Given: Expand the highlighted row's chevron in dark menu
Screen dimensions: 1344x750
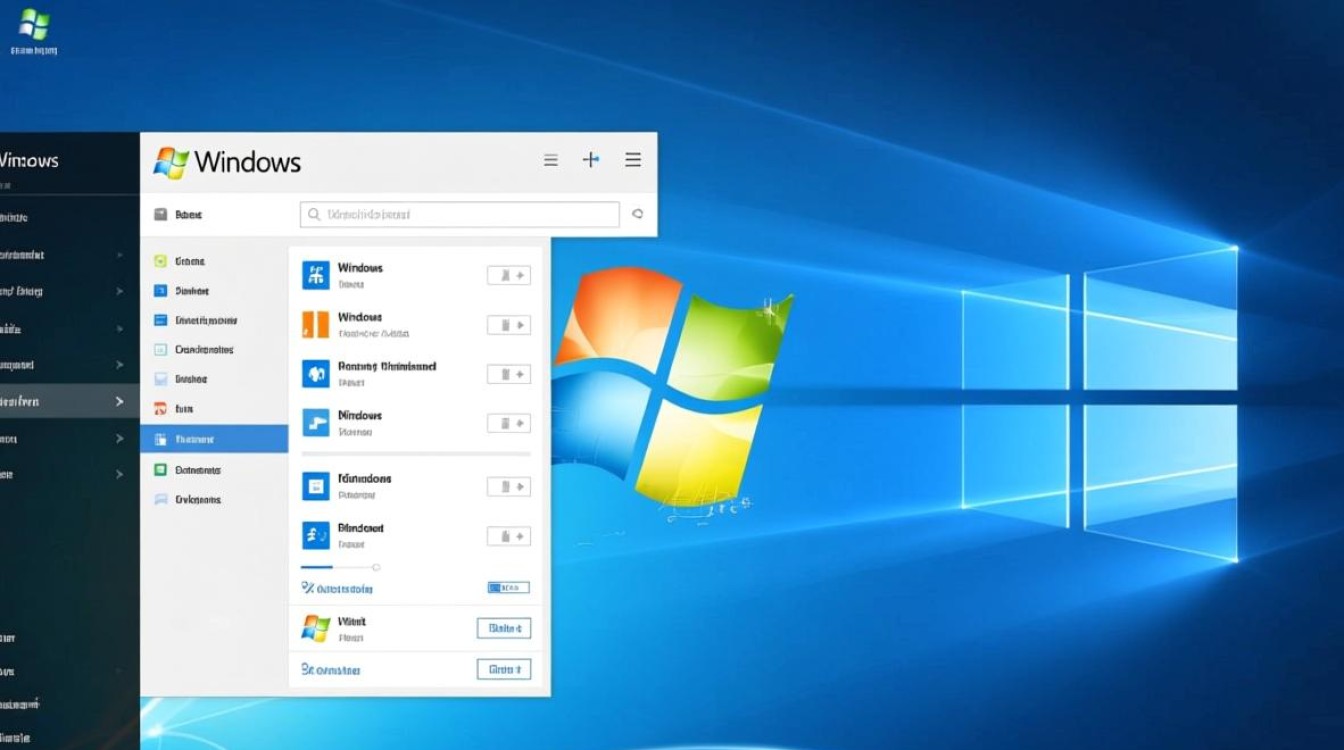Looking at the screenshot, I should tap(119, 401).
